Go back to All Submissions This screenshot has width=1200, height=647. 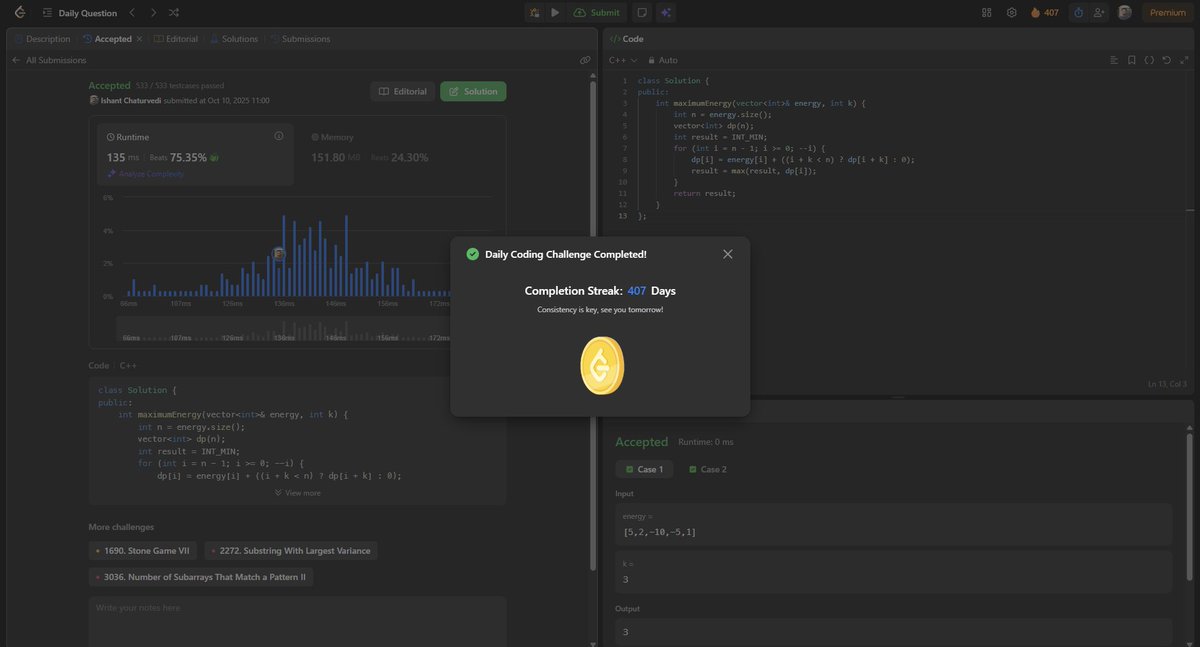(x=49, y=60)
